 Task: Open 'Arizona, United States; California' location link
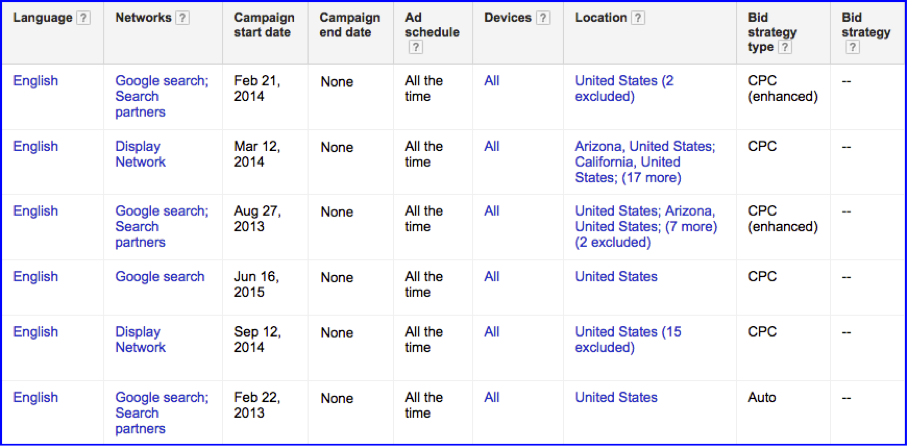click(x=645, y=162)
